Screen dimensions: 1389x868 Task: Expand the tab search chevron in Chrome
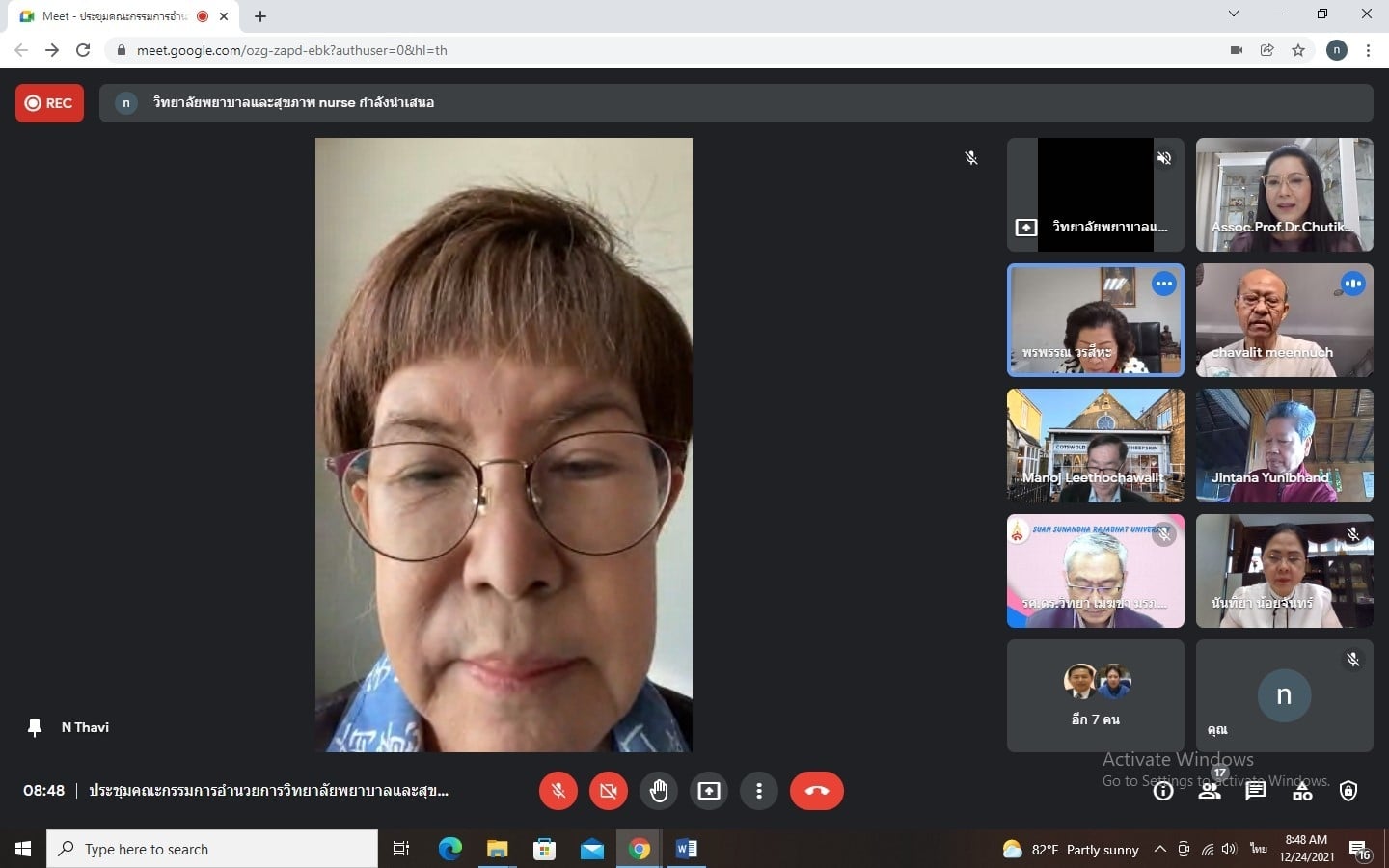1233,14
